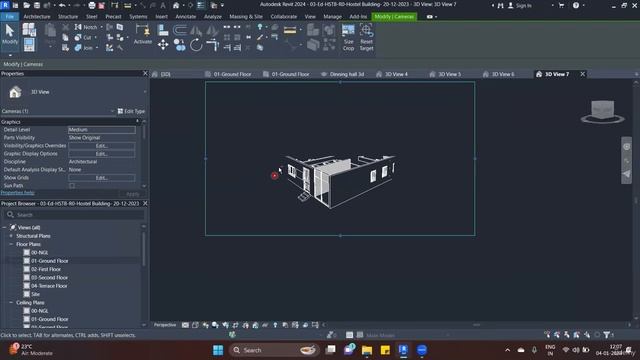Open the Annotate ribbon tab
The width and height of the screenshot is (640, 360).
pyautogui.click(x=186, y=17)
